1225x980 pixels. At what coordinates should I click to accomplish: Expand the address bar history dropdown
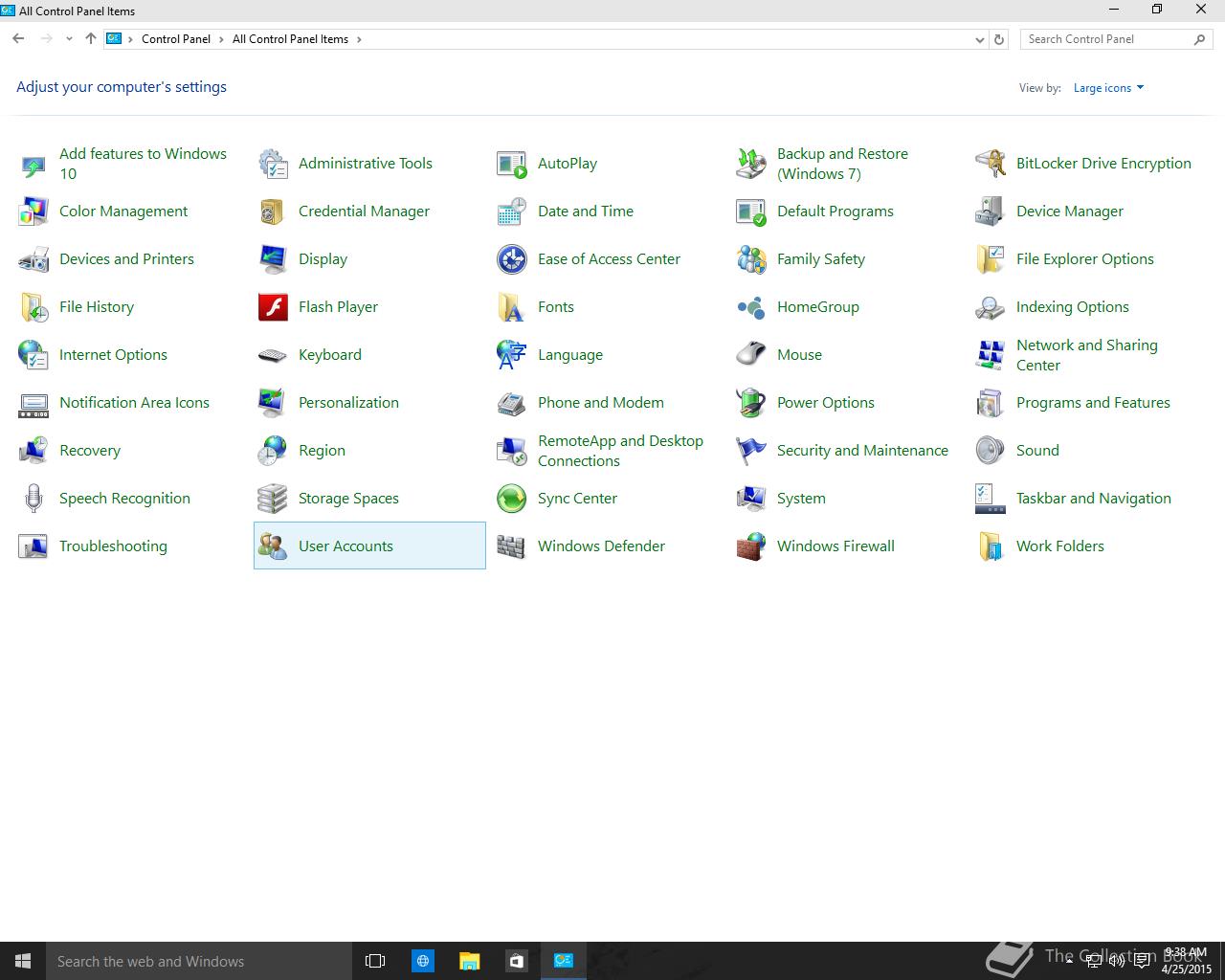click(979, 39)
